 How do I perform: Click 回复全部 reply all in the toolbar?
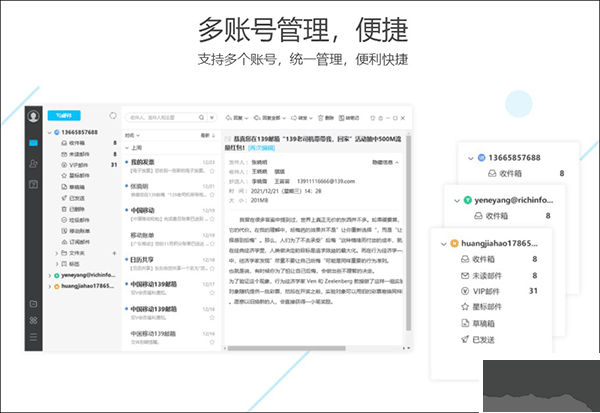[x=270, y=118]
